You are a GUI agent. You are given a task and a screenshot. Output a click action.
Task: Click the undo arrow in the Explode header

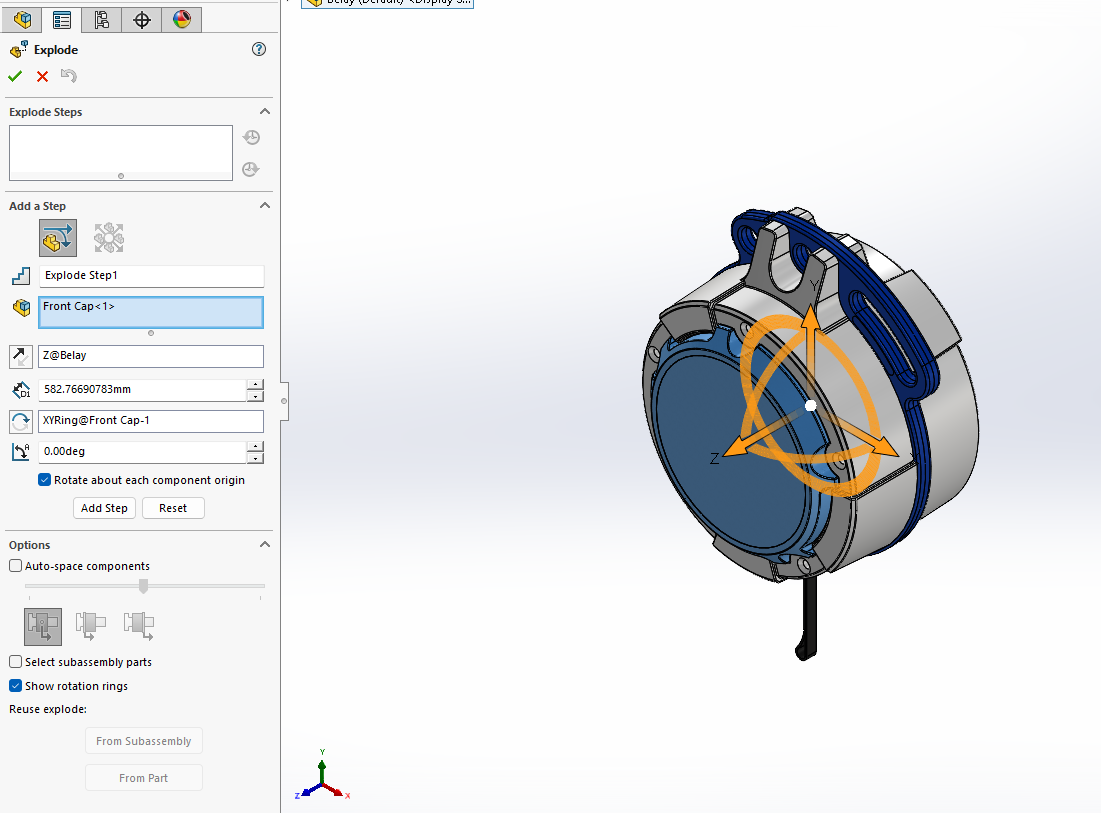[x=68, y=75]
